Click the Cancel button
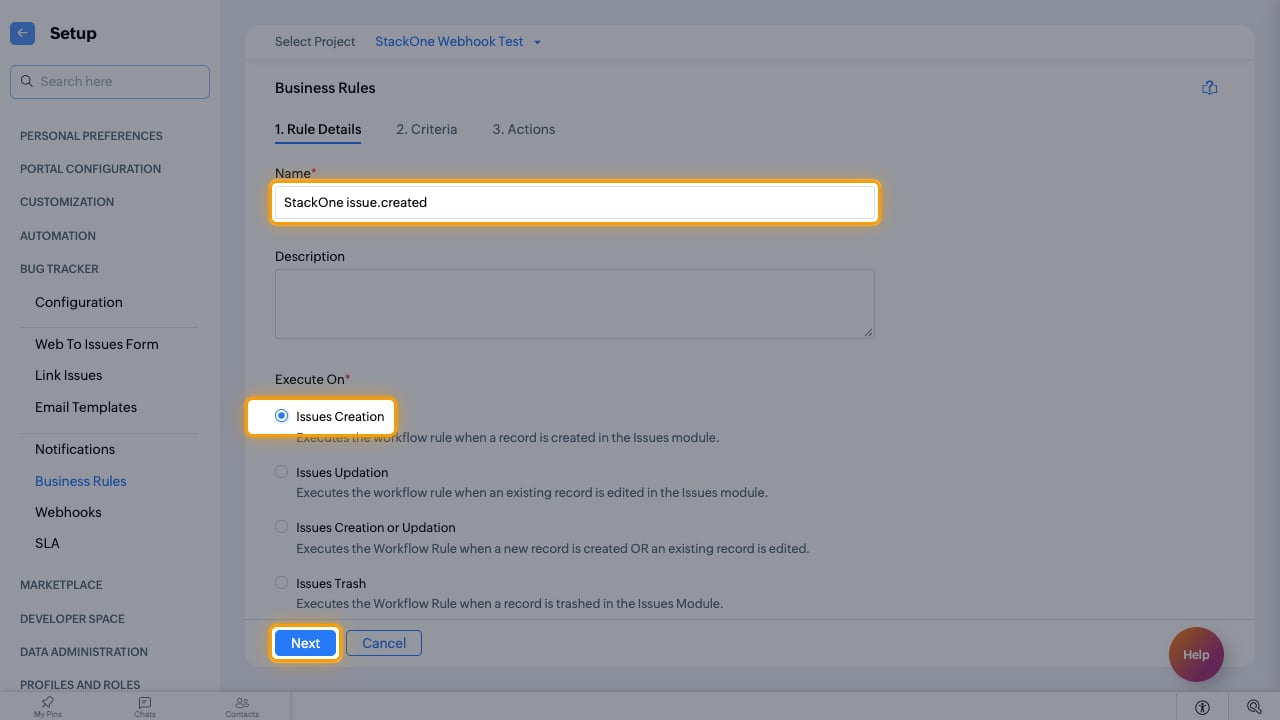Image resolution: width=1280 pixels, height=720 pixels. [x=384, y=643]
